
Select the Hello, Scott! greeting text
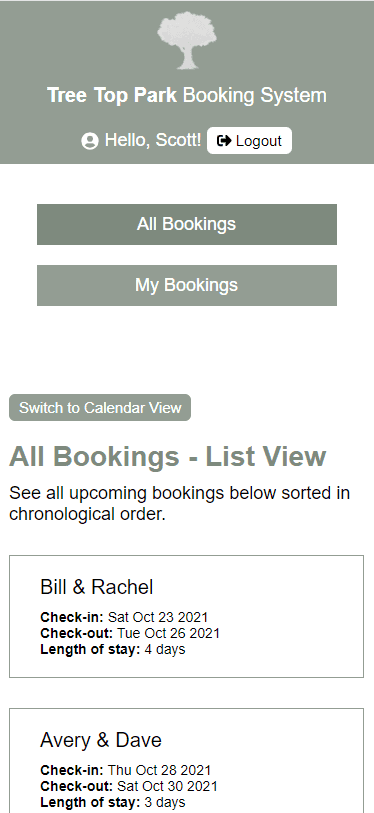[153, 141]
